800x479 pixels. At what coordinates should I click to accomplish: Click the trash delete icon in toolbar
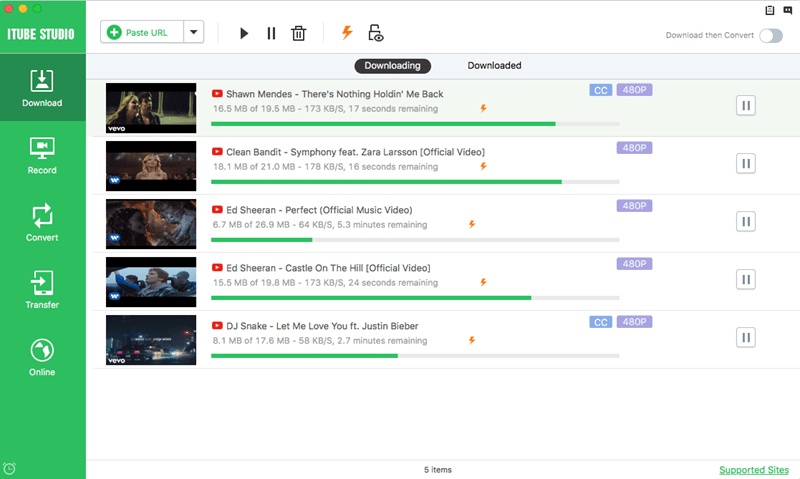pyautogui.click(x=298, y=33)
